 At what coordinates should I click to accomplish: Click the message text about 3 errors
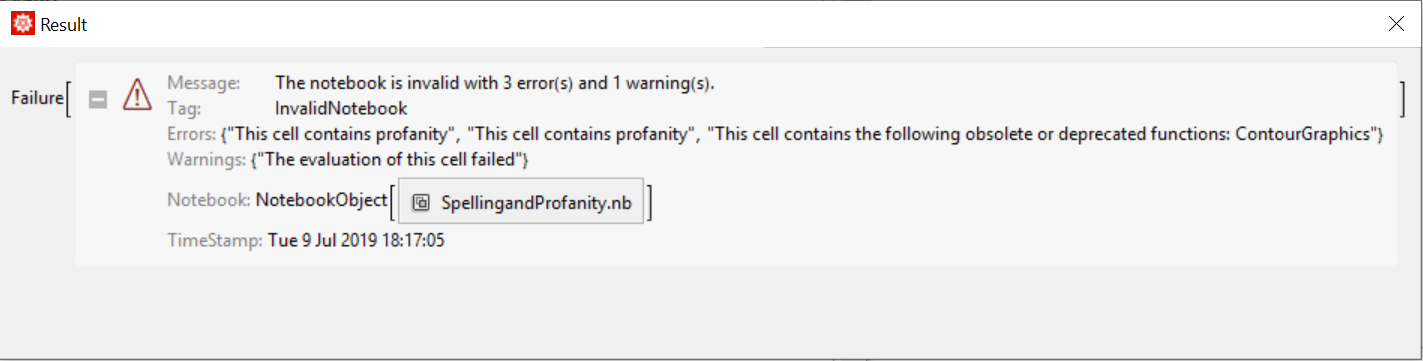tap(495, 83)
